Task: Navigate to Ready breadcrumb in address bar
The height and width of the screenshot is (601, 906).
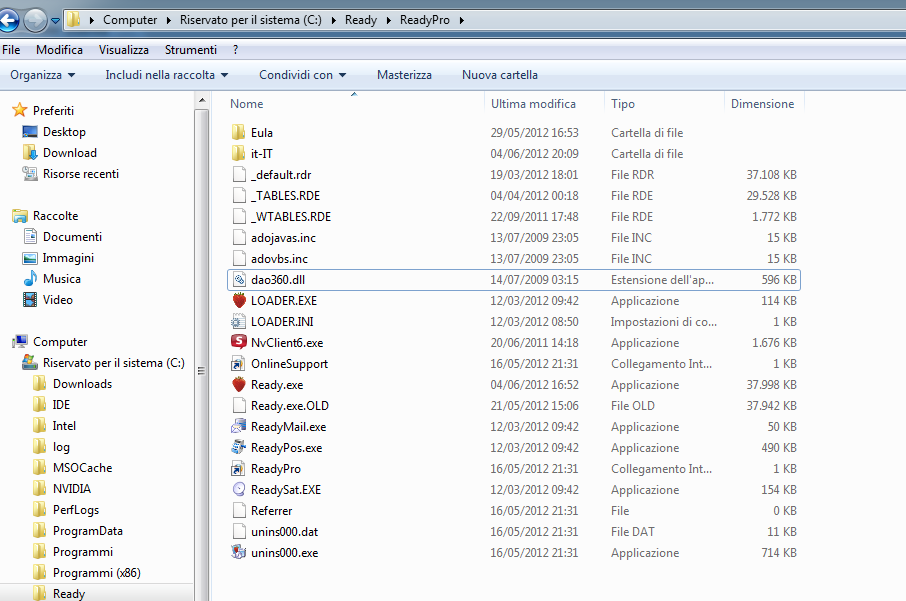Action: 361,20
